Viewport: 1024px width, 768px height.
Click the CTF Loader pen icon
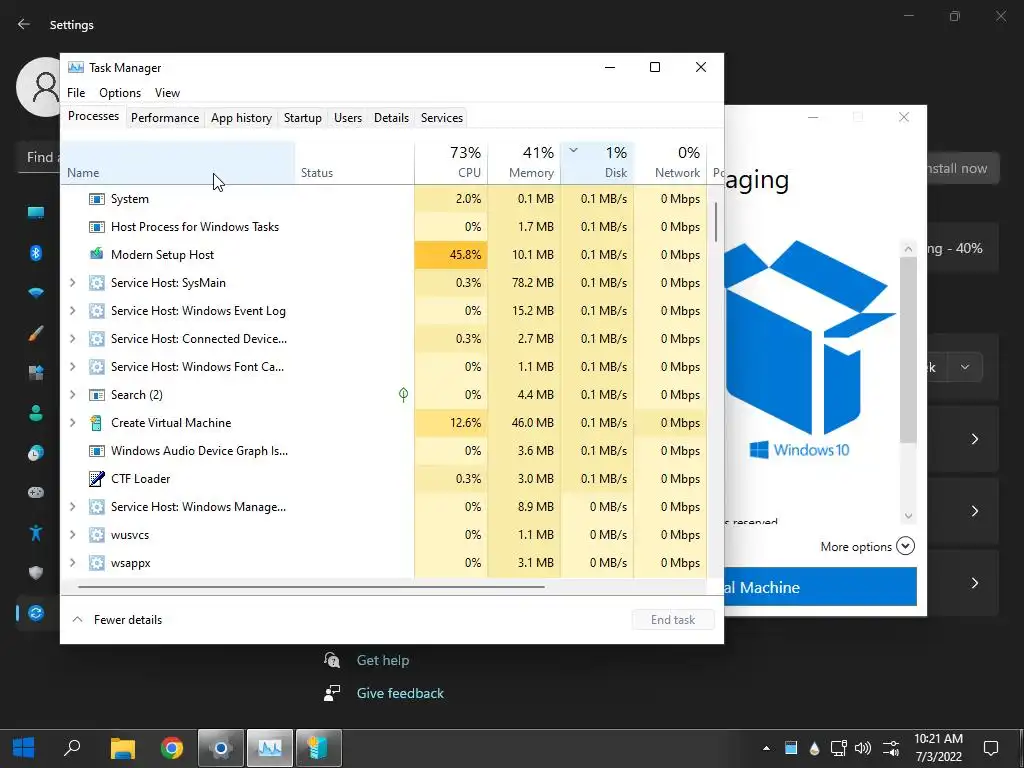coord(97,479)
